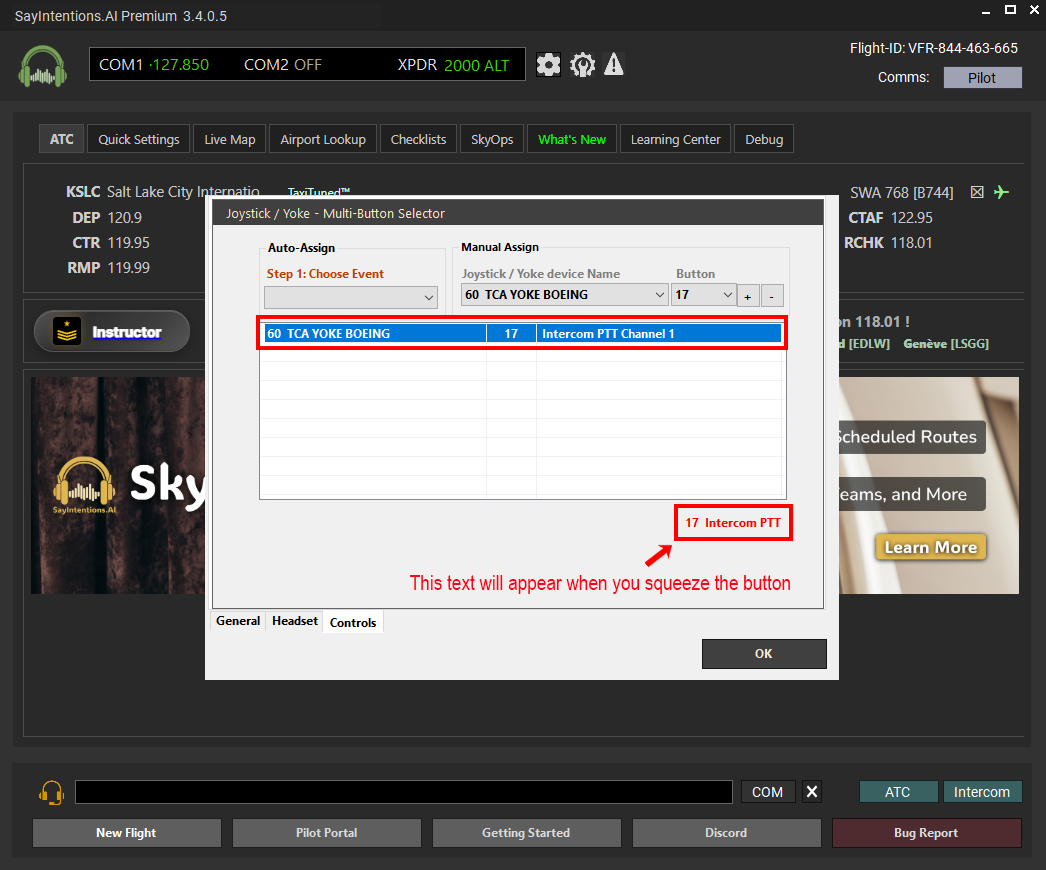
Task: Click the New Flight button
Action: (x=127, y=833)
